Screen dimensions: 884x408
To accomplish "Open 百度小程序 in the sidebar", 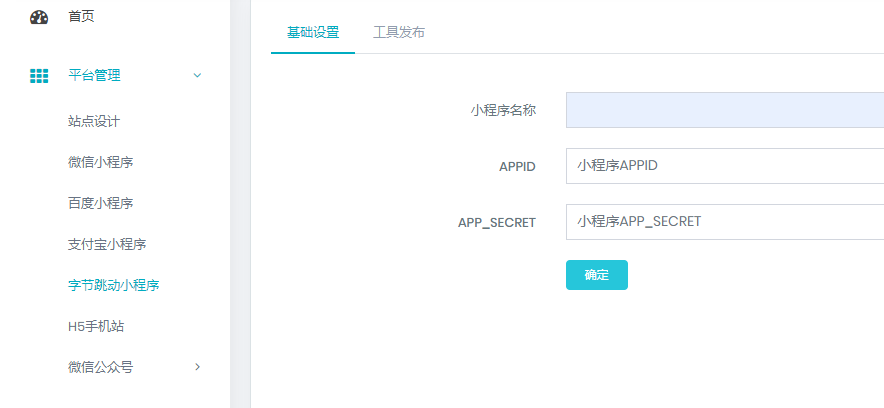I will (x=101, y=203).
